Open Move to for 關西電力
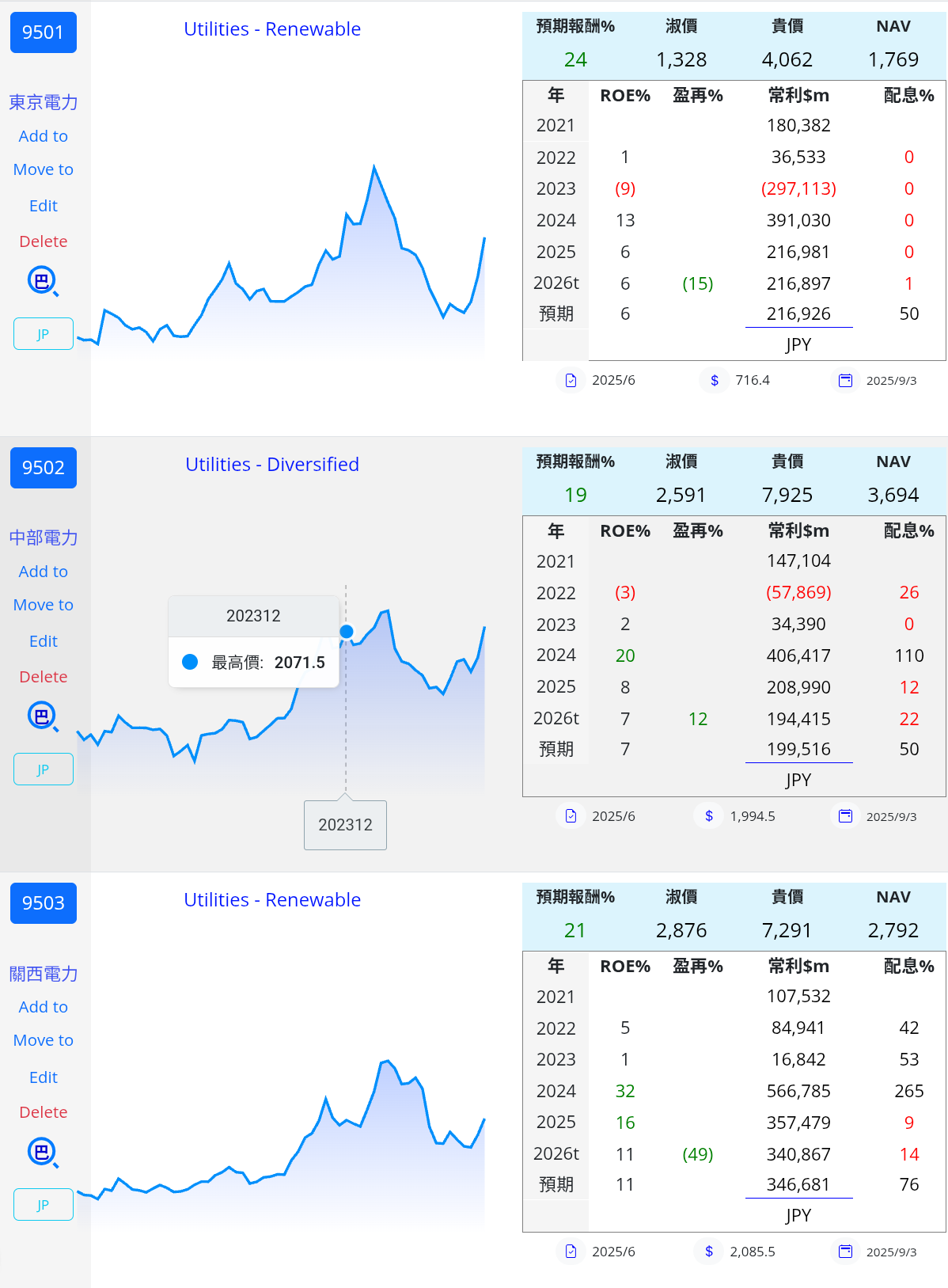This screenshot has height=1288, width=948. point(43,1040)
